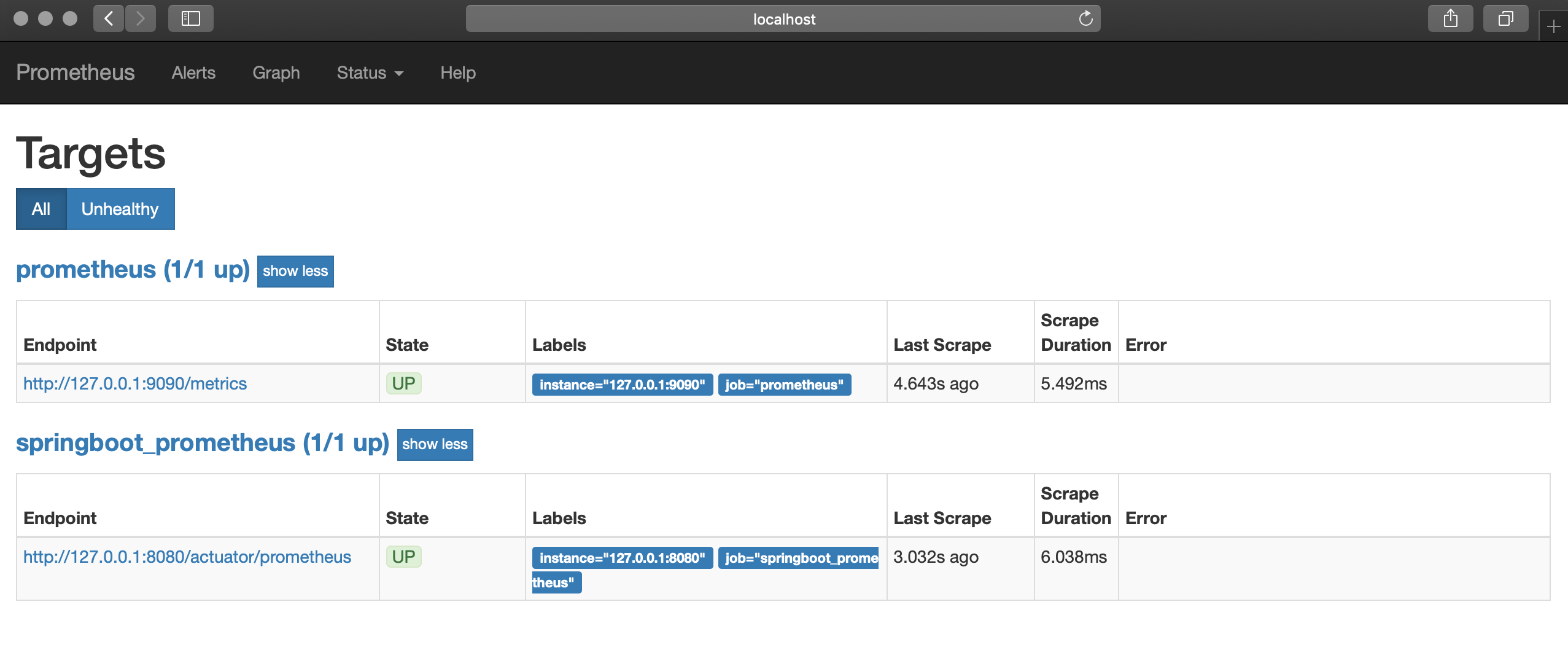The image size is (1568, 666).
Task: Collapse prometheus job with show less
Action: (x=295, y=271)
